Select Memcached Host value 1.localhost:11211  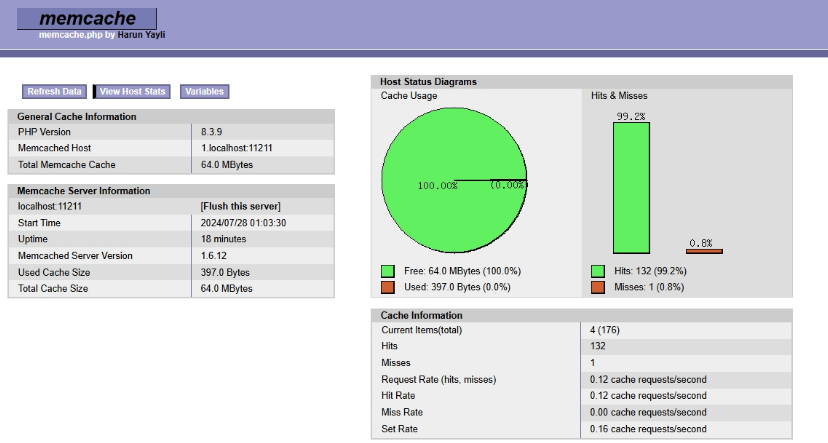(x=237, y=148)
